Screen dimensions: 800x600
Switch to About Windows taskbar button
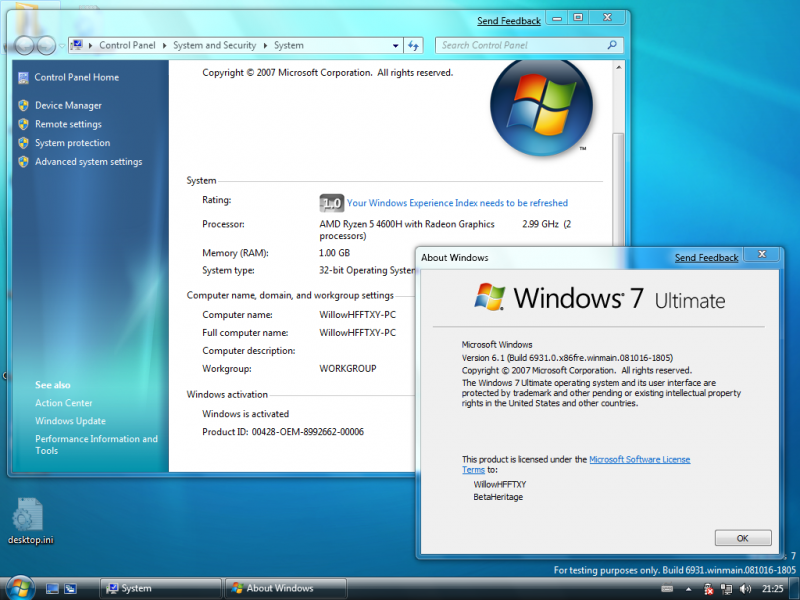[286, 588]
